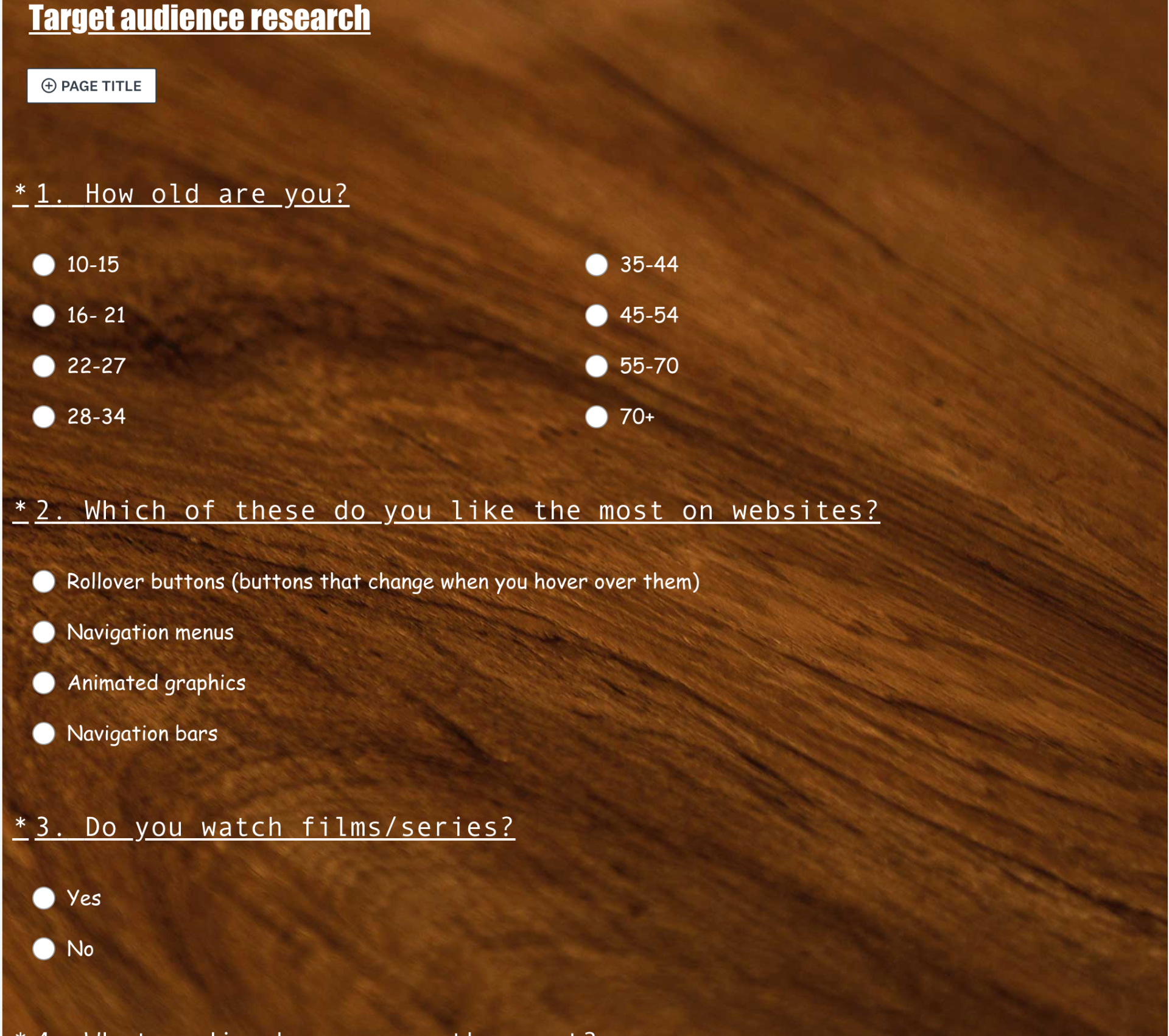Viewport: 1169px width, 1036px height.
Task: Answer Yes to watching films/series
Action: click(x=44, y=898)
